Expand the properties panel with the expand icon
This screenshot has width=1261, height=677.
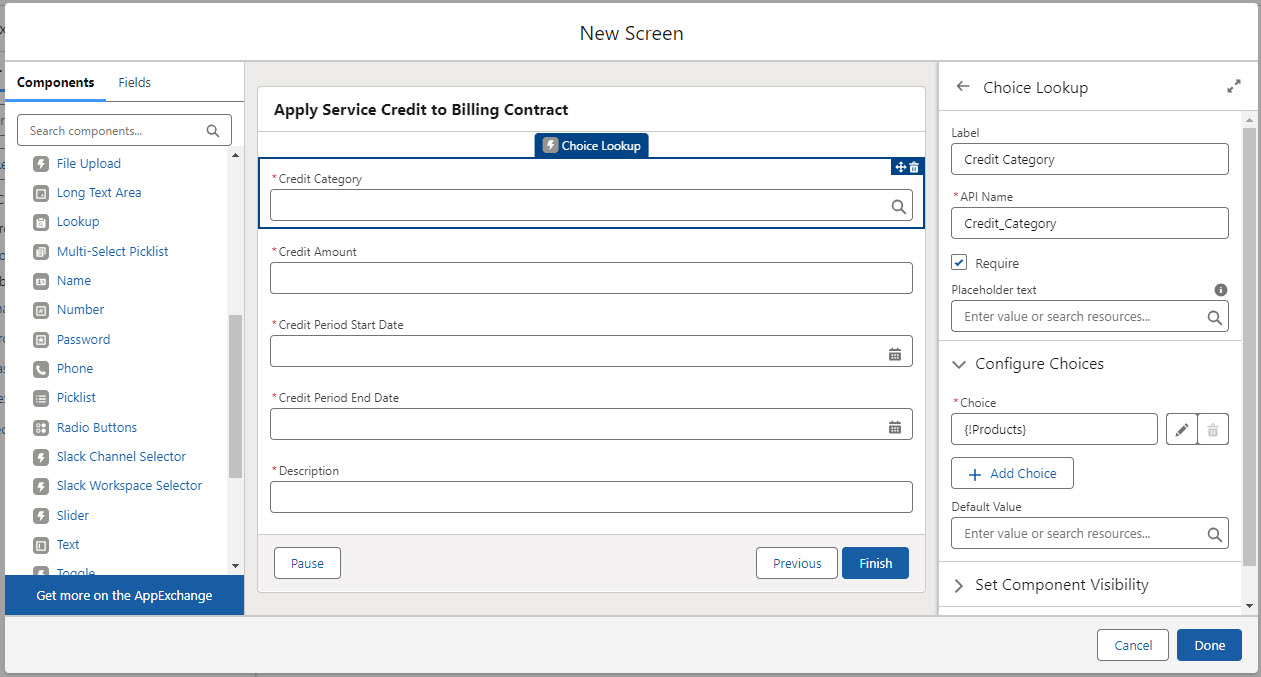tap(1233, 87)
